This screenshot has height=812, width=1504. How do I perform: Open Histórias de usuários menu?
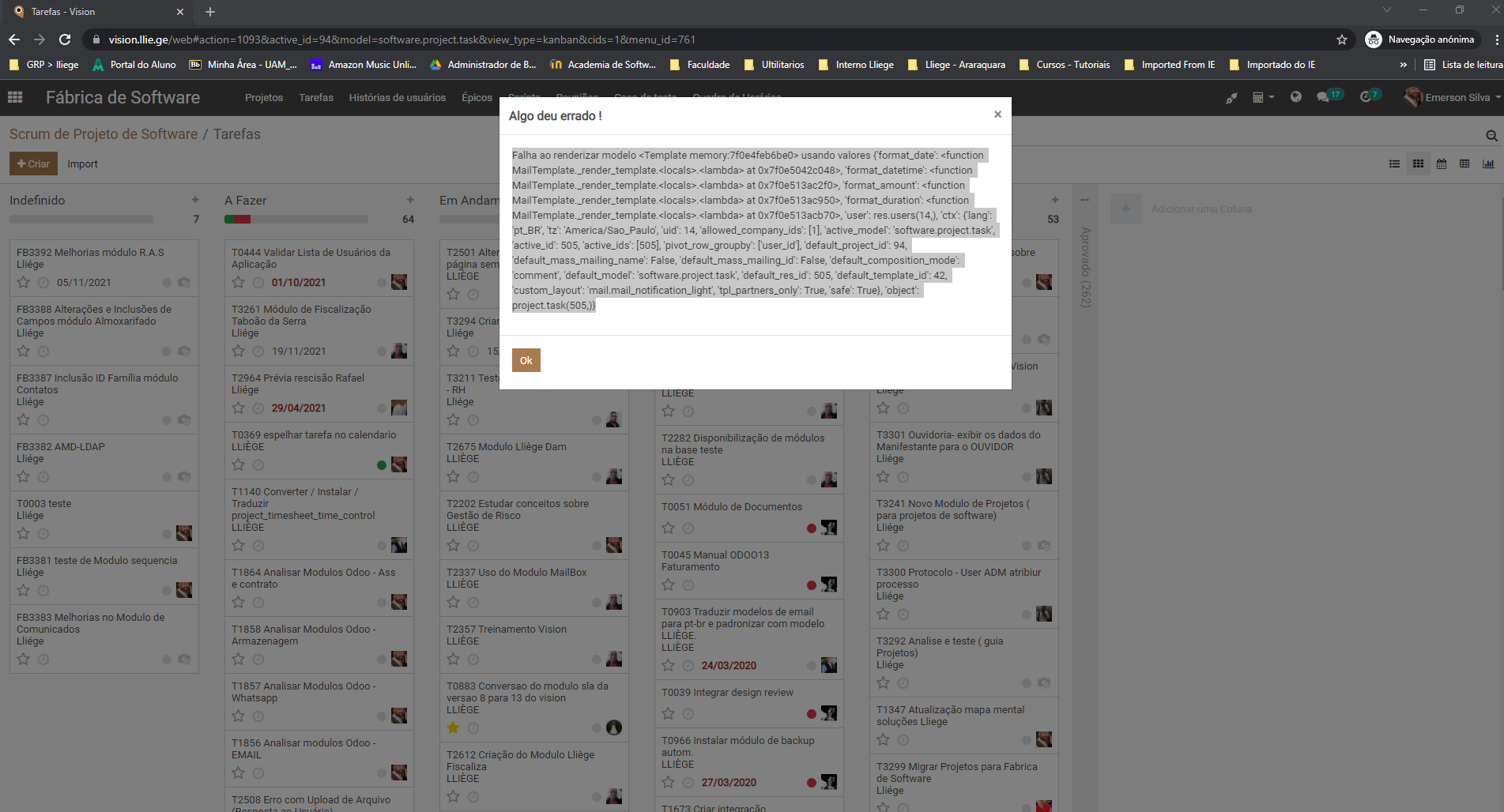pyautogui.click(x=397, y=97)
